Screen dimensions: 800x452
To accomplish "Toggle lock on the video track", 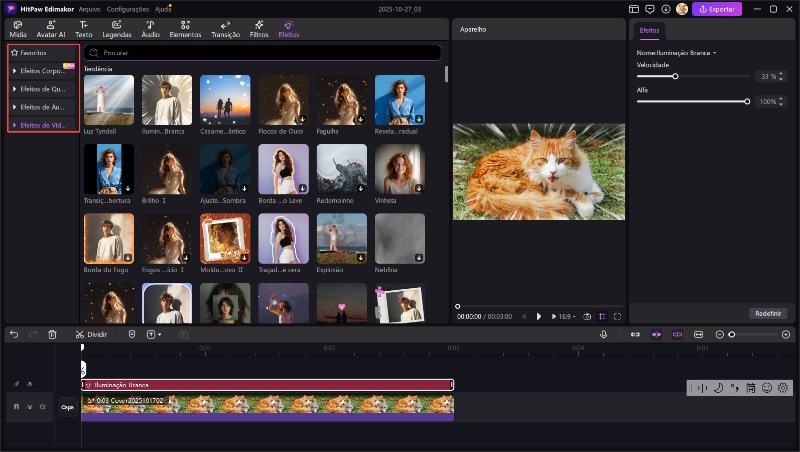I will pos(16,407).
